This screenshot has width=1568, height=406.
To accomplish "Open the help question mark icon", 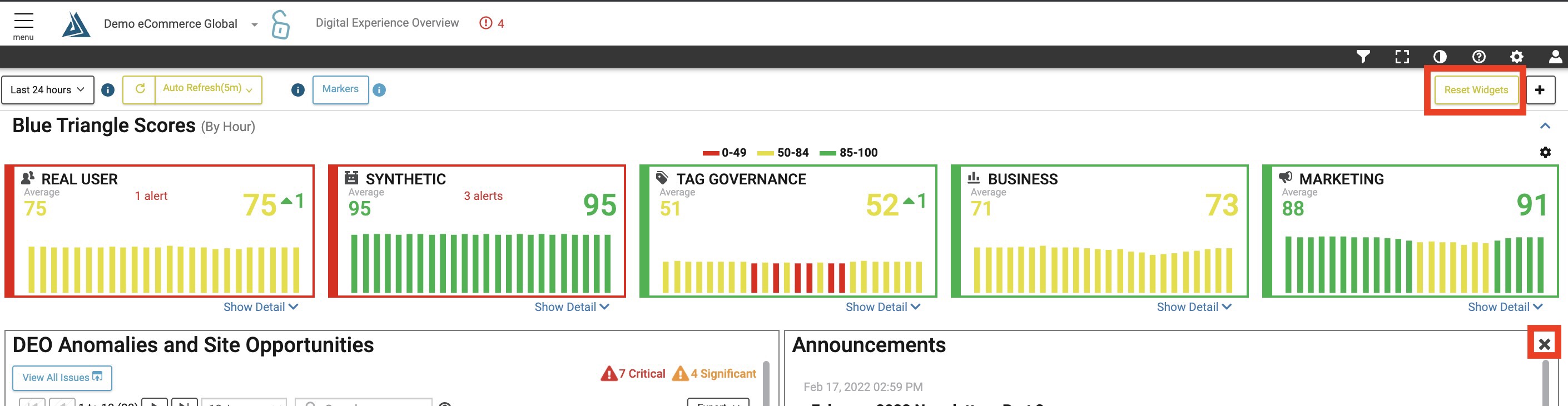I will (x=1478, y=57).
